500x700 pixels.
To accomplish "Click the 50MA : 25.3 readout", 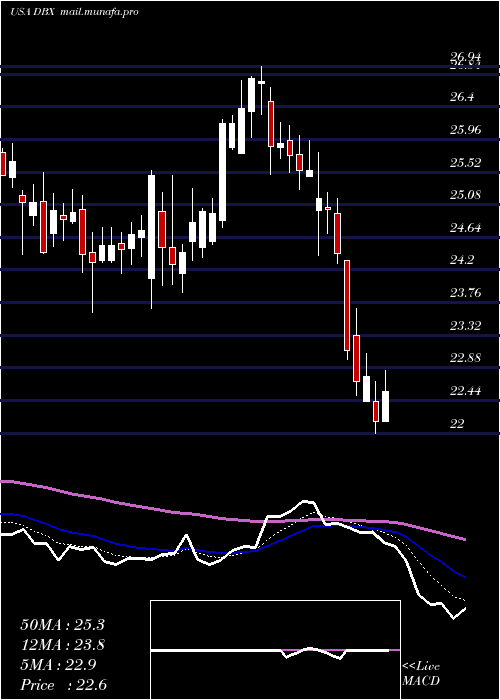I will pyautogui.click(x=62, y=625).
